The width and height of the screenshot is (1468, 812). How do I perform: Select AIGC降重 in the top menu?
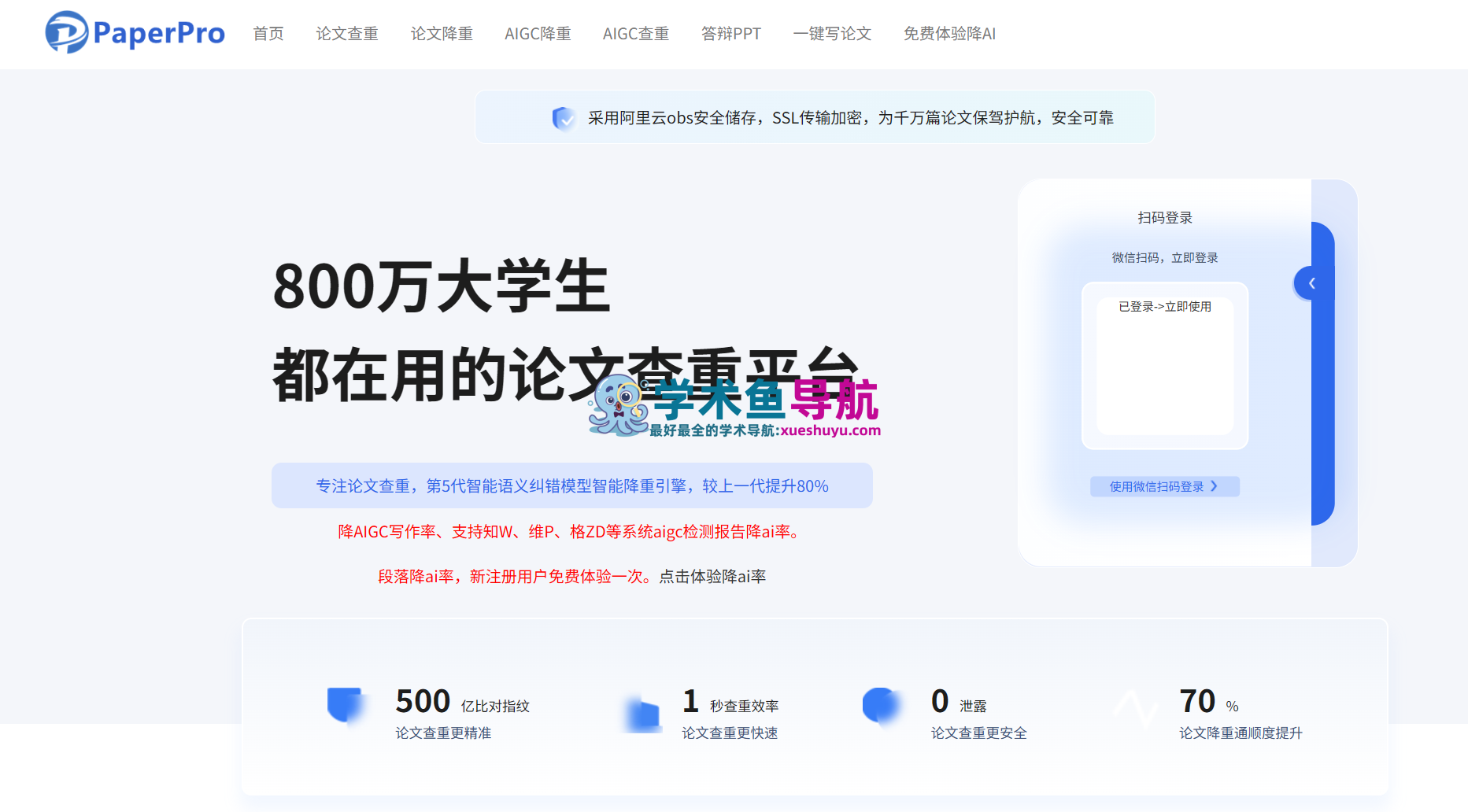coord(538,34)
